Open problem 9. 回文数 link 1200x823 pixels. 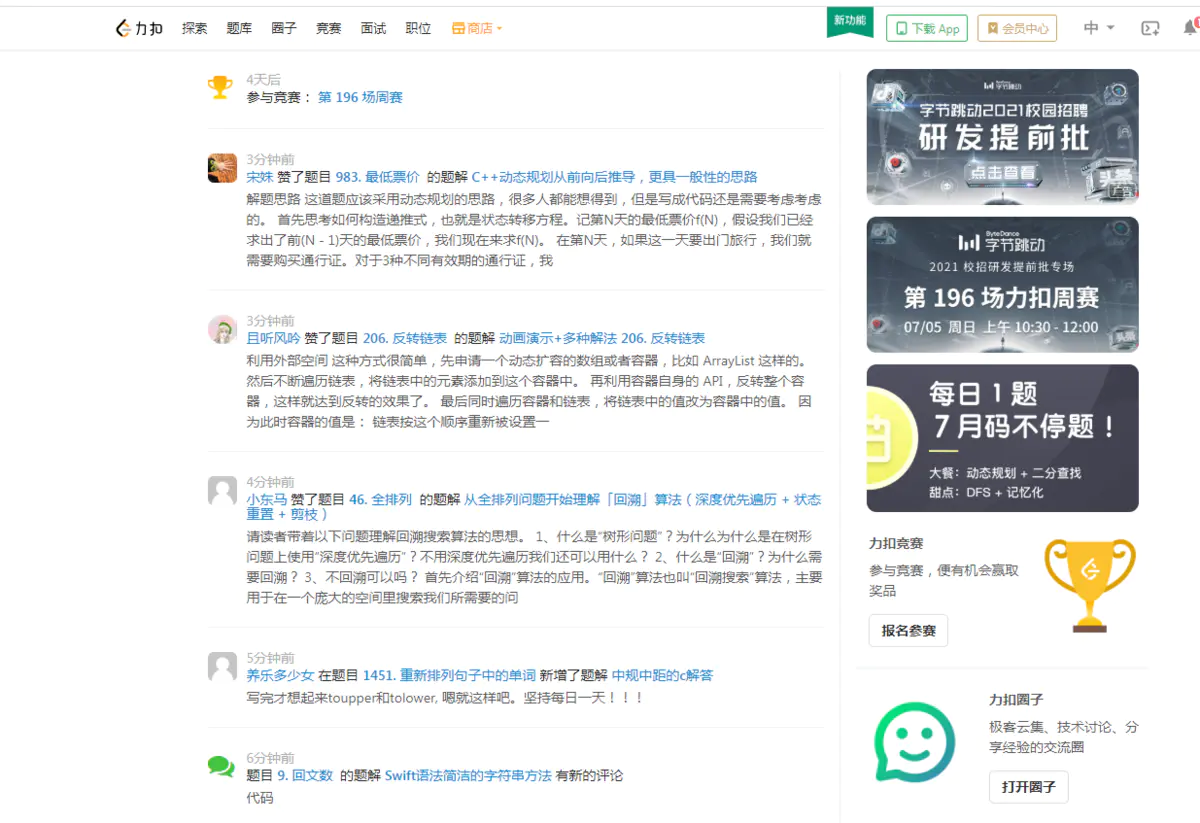(x=305, y=775)
